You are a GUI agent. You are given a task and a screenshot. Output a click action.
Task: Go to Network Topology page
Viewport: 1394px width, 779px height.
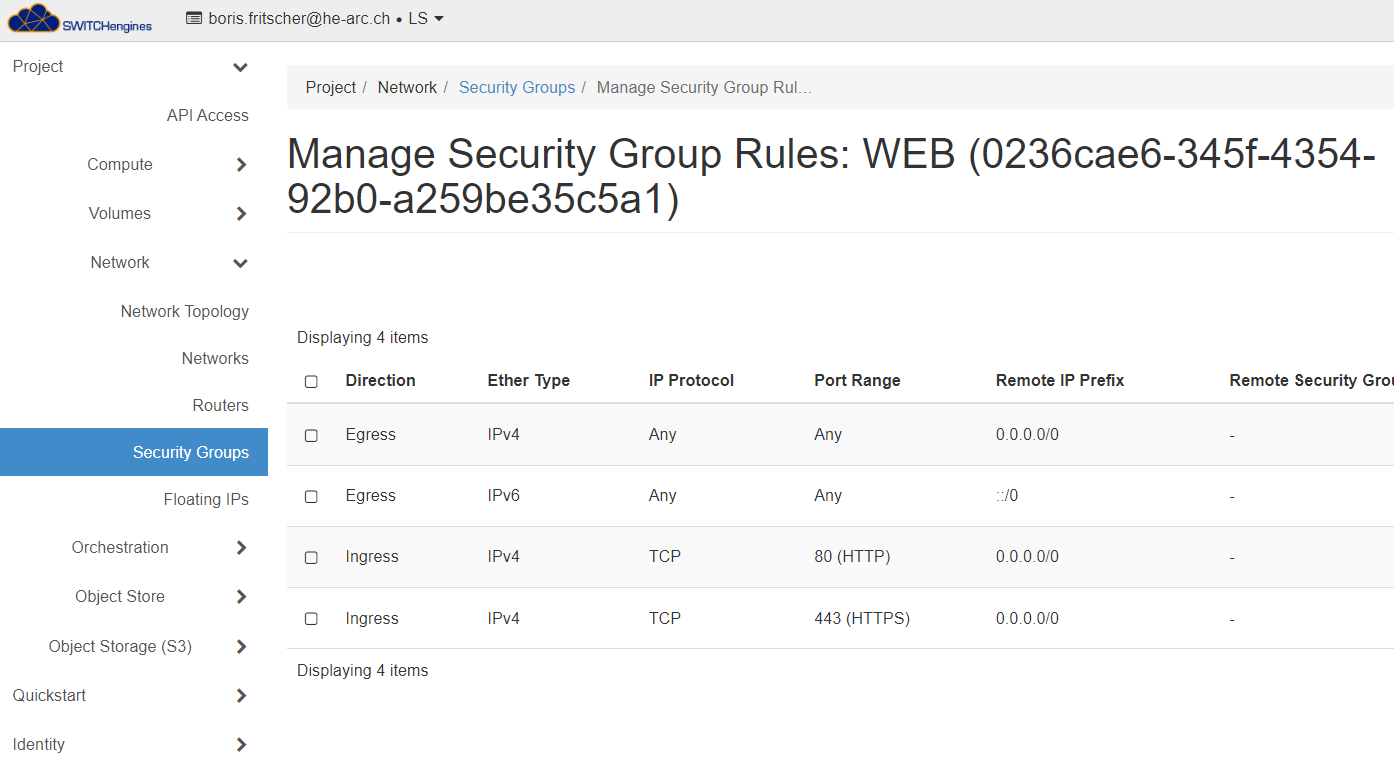click(184, 312)
